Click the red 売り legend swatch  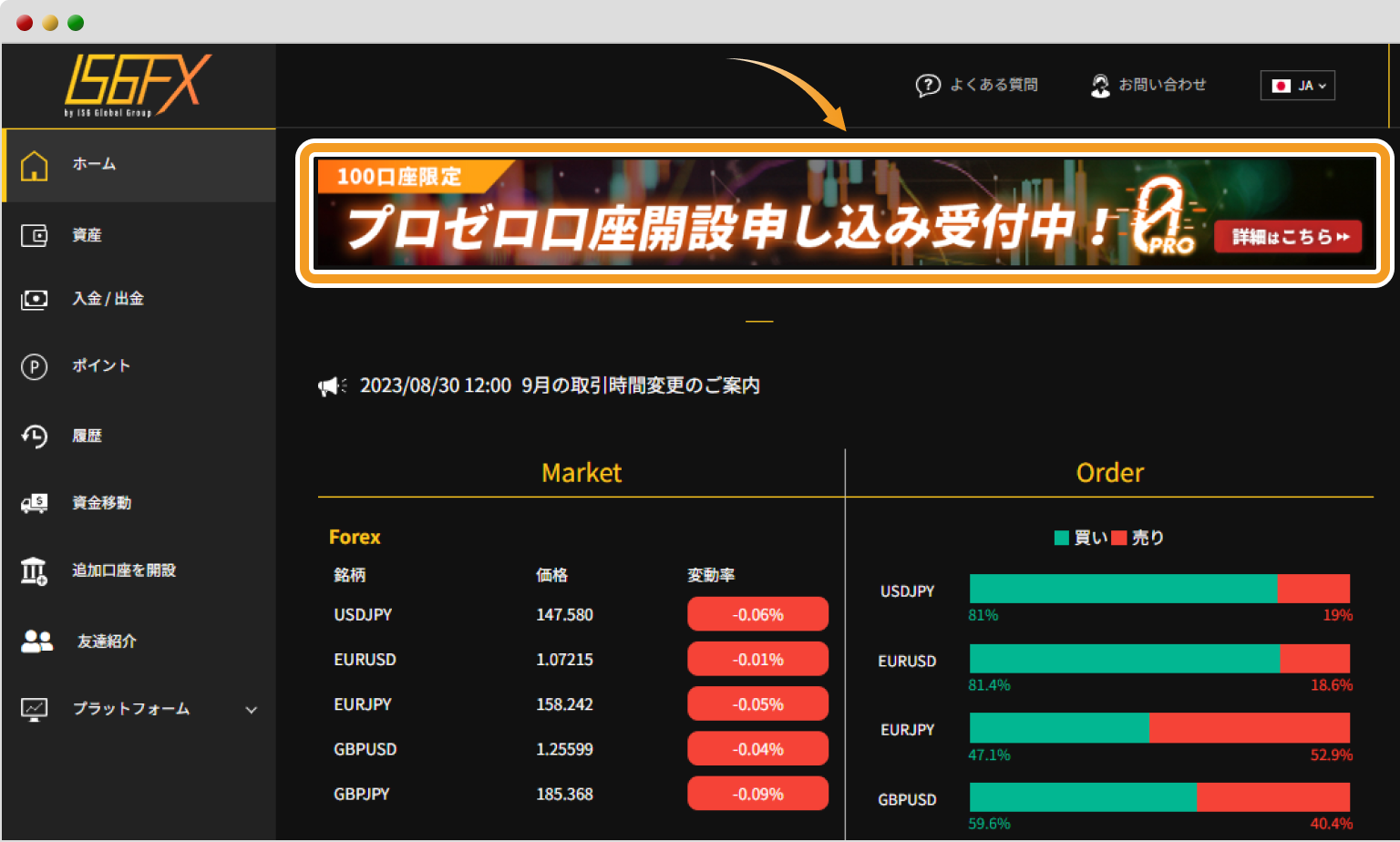1119,538
